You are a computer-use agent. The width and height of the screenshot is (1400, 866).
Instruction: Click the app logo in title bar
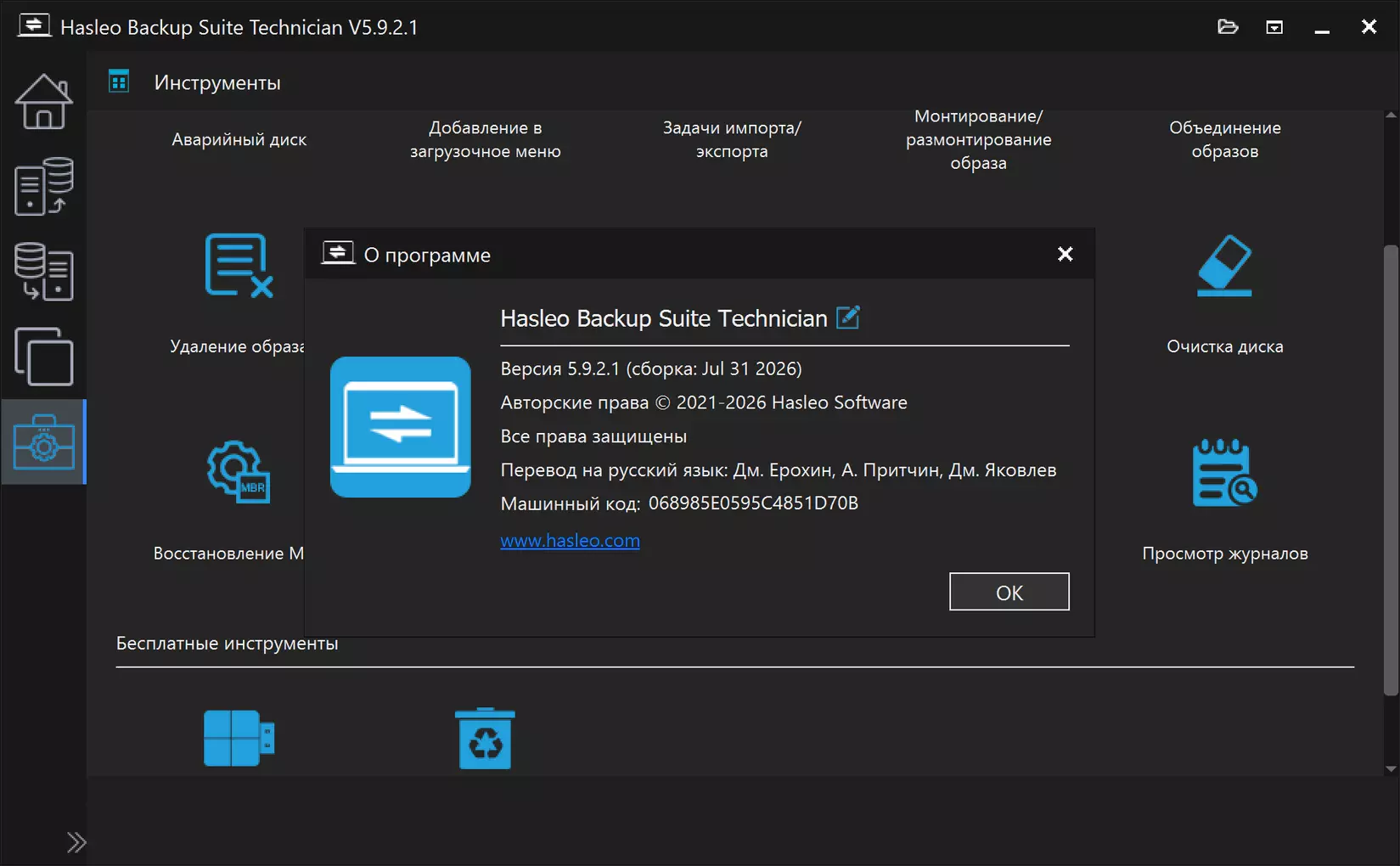click(x=34, y=25)
